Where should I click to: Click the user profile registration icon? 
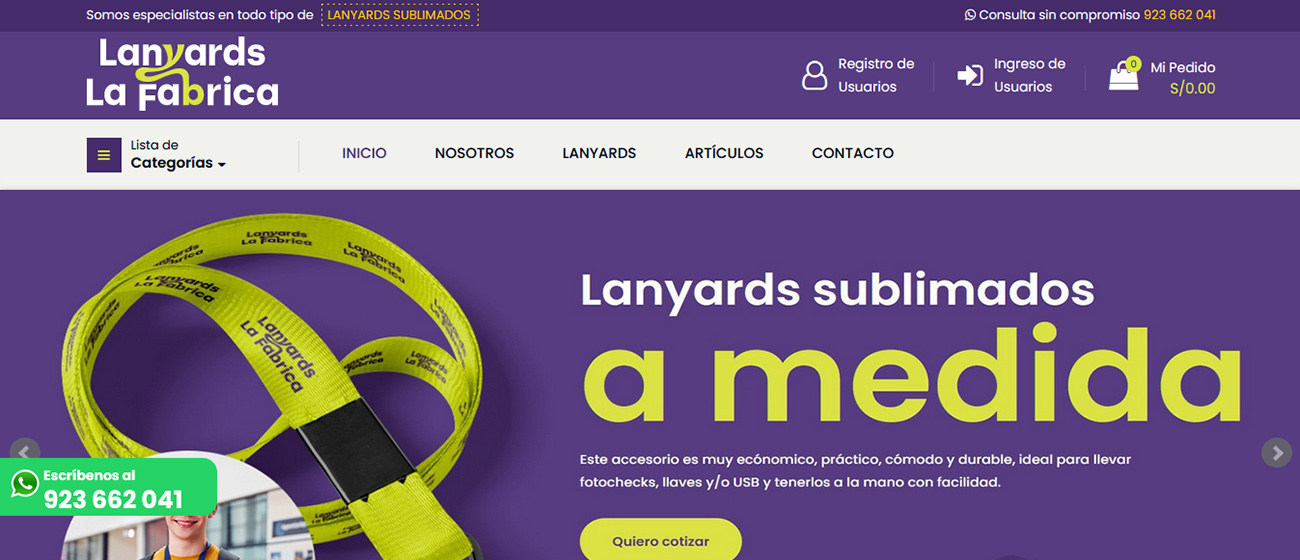[x=815, y=75]
